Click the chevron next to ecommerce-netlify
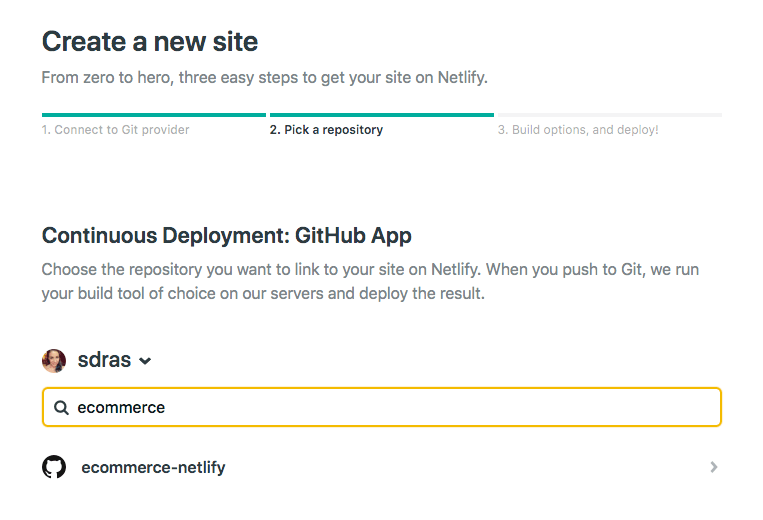763x520 pixels. tap(713, 467)
